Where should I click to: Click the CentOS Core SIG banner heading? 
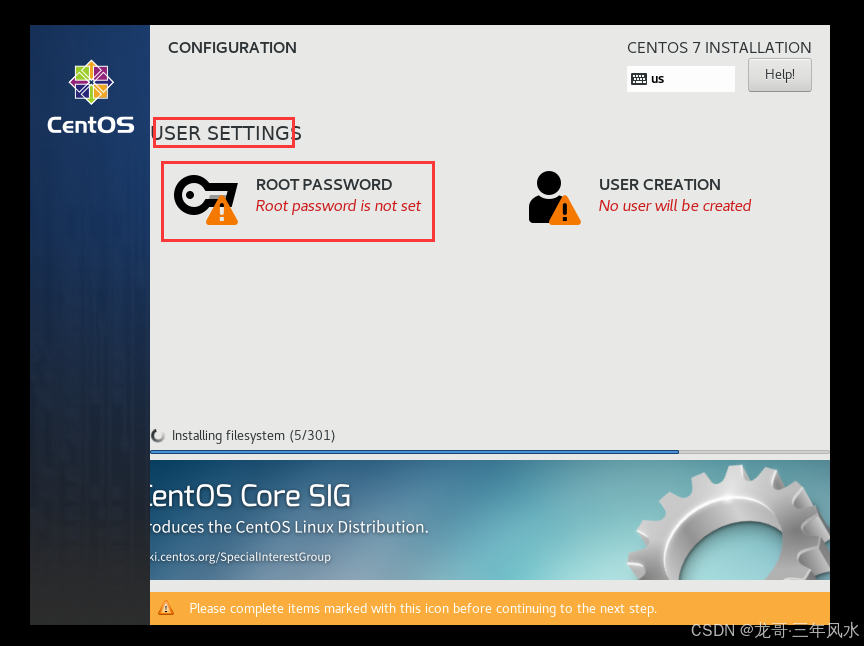250,496
